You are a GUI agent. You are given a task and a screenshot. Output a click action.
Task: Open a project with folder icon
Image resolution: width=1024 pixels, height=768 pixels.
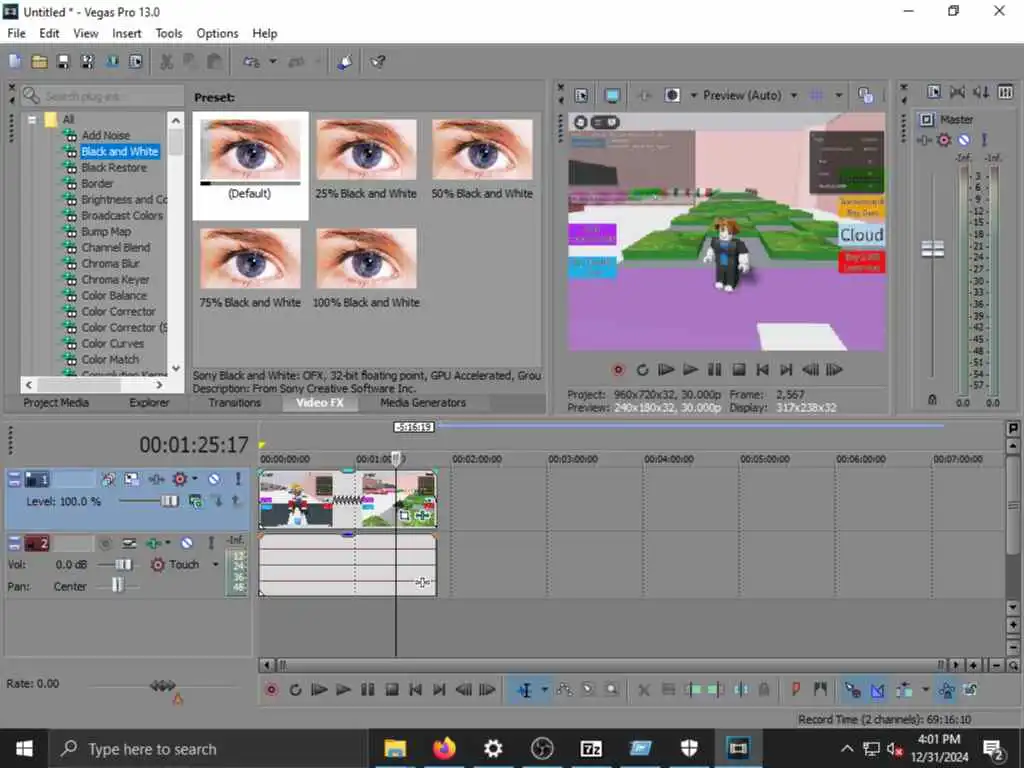pos(39,62)
